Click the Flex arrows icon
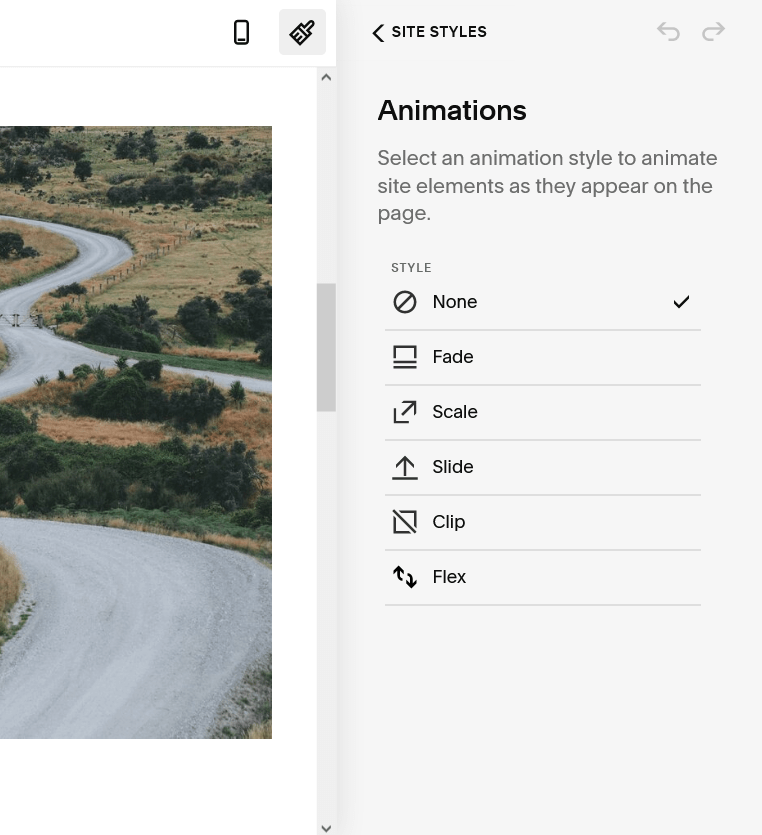The width and height of the screenshot is (762, 835). click(x=405, y=577)
